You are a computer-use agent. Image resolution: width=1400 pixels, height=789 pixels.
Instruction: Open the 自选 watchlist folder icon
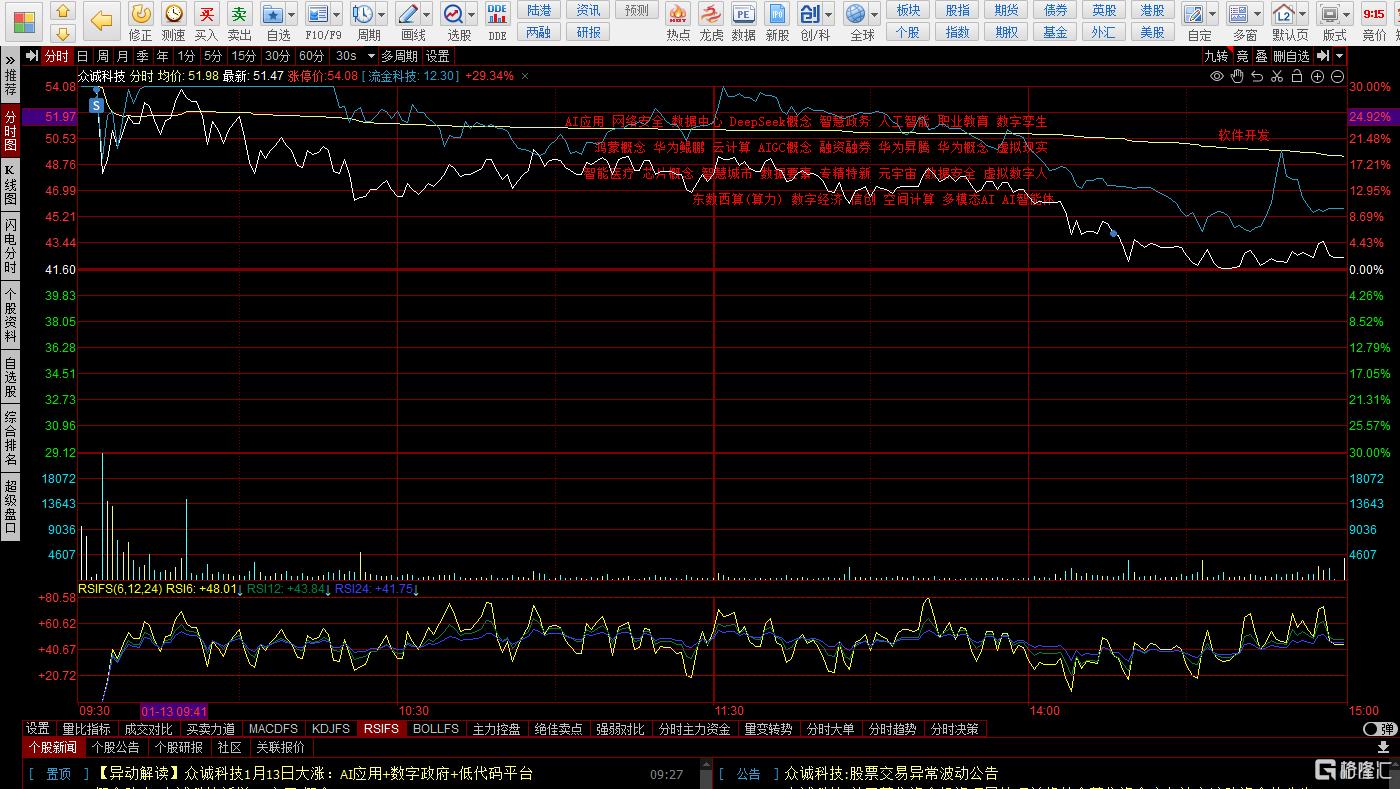pos(273,14)
